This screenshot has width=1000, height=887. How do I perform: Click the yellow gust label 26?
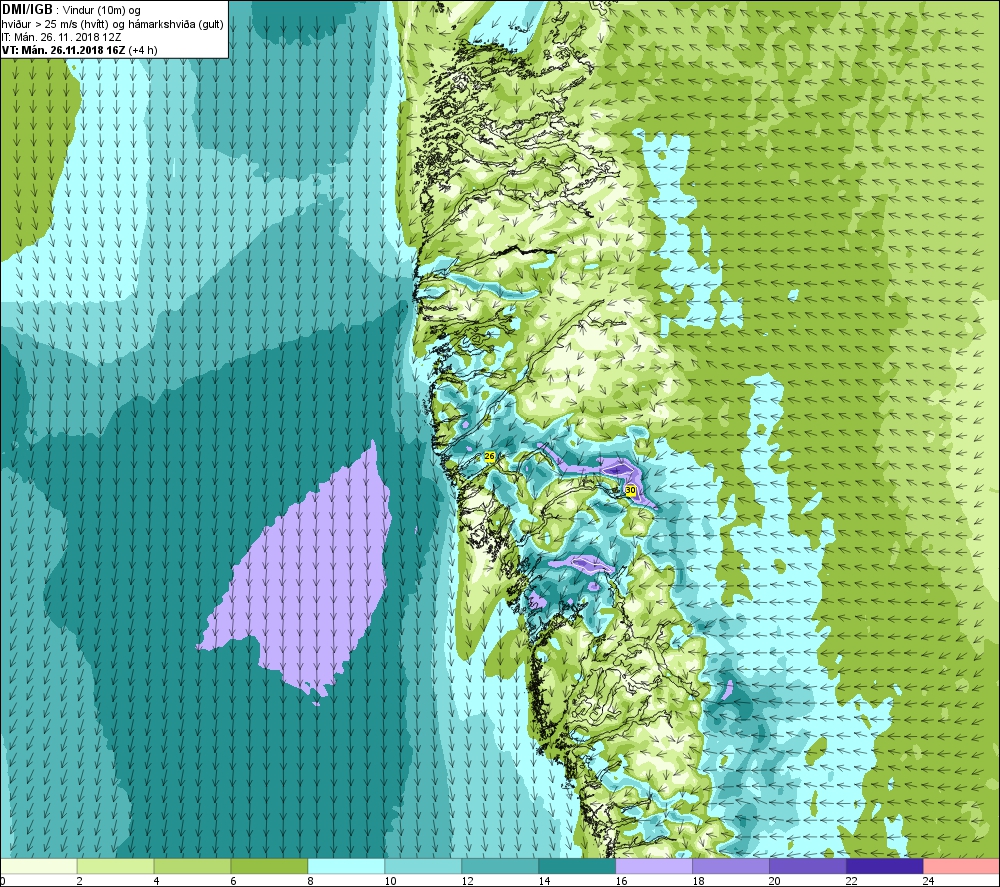(x=490, y=457)
